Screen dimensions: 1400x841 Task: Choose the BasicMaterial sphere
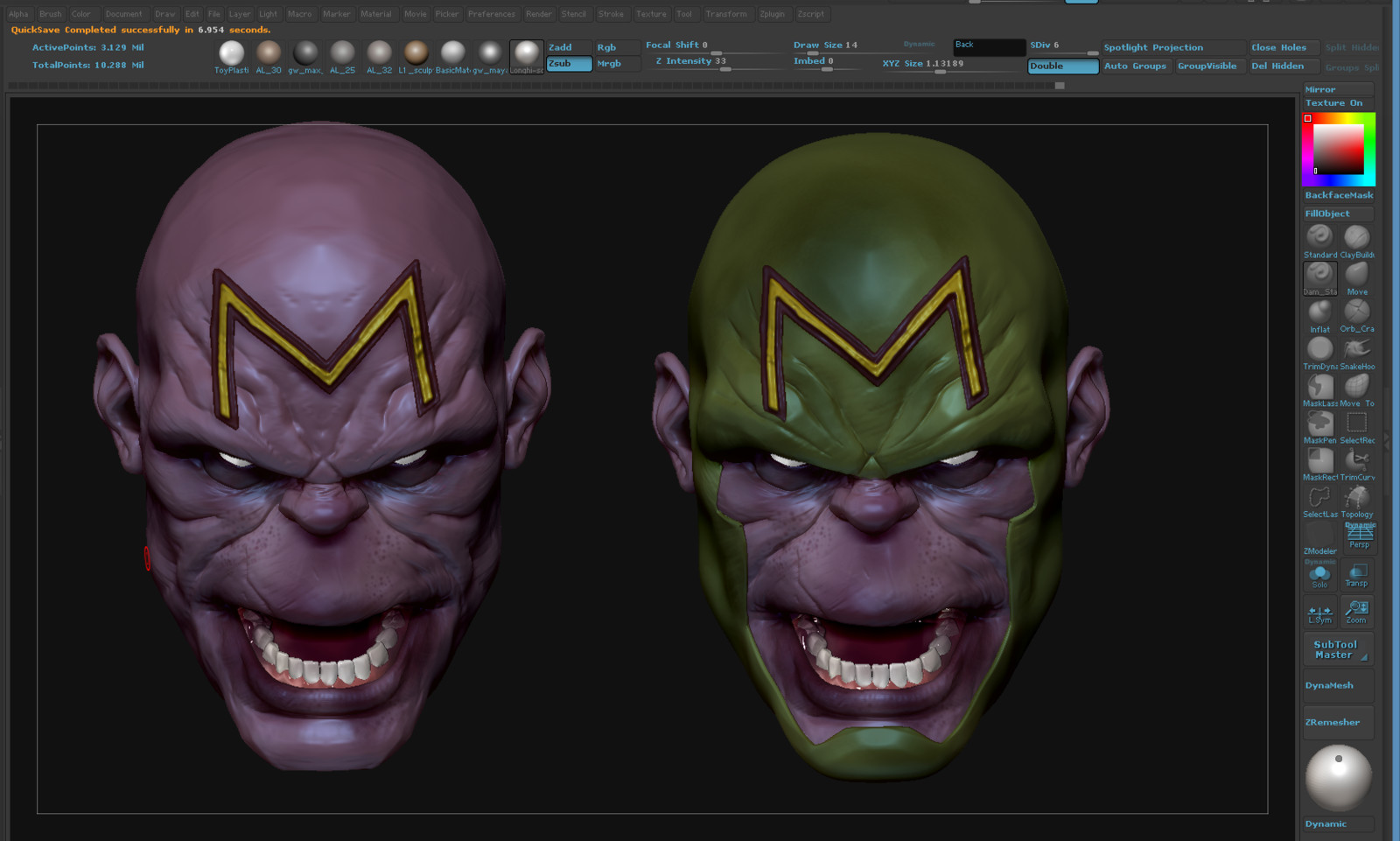click(x=452, y=57)
